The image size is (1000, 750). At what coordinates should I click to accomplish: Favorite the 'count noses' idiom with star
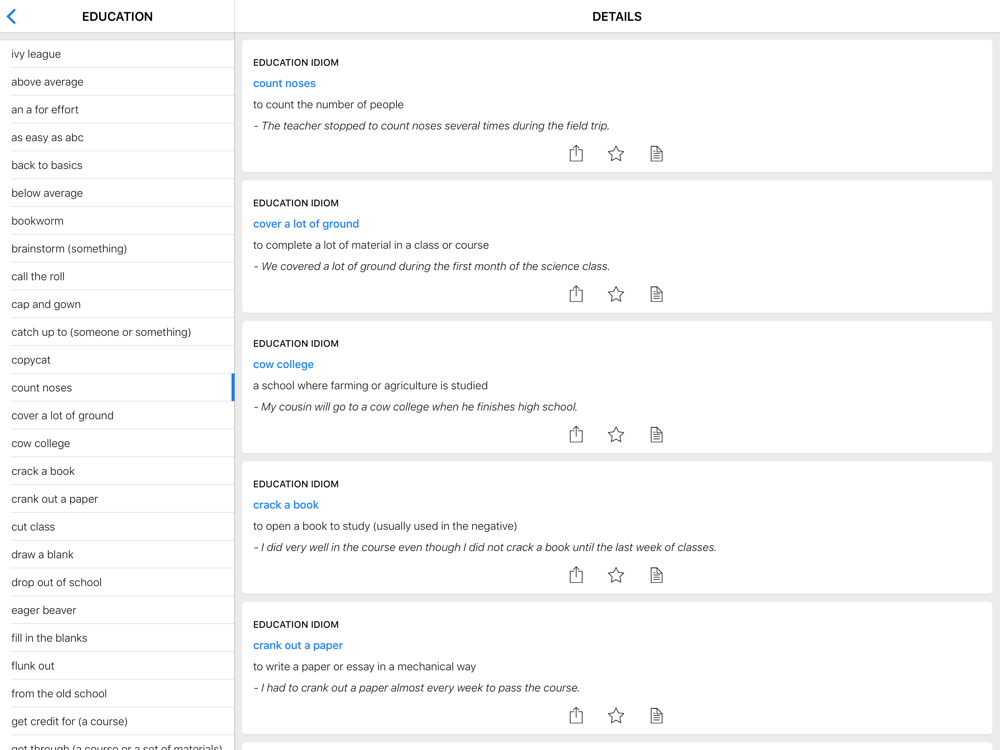tap(616, 153)
